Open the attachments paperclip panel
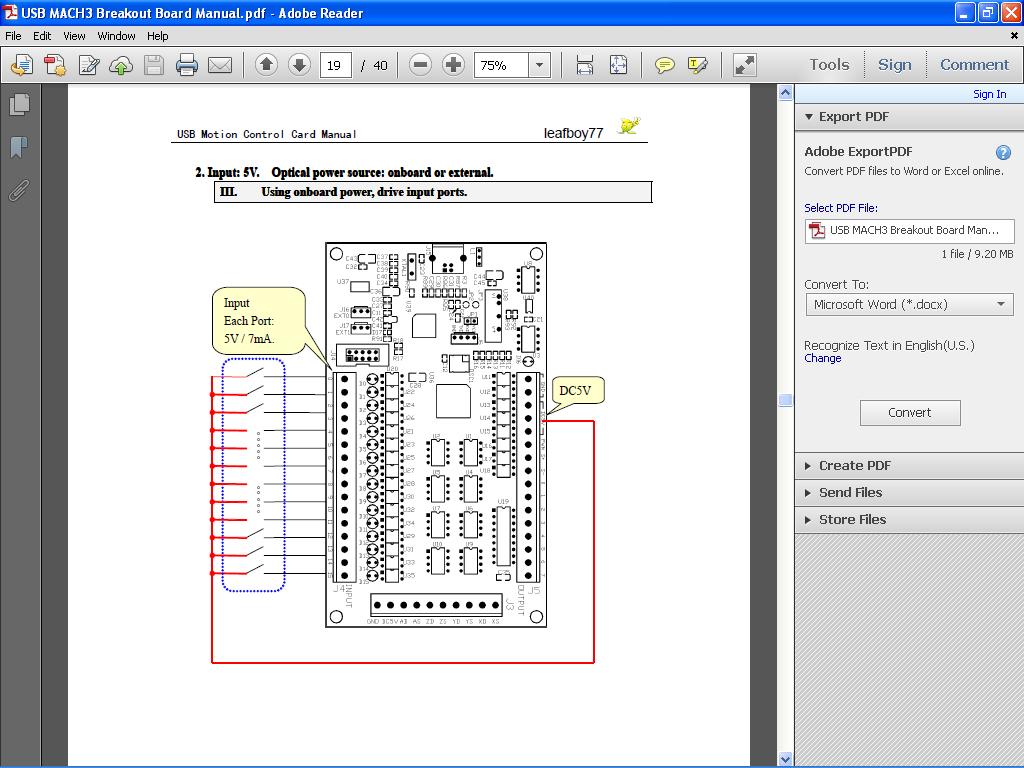 coord(18,190)
